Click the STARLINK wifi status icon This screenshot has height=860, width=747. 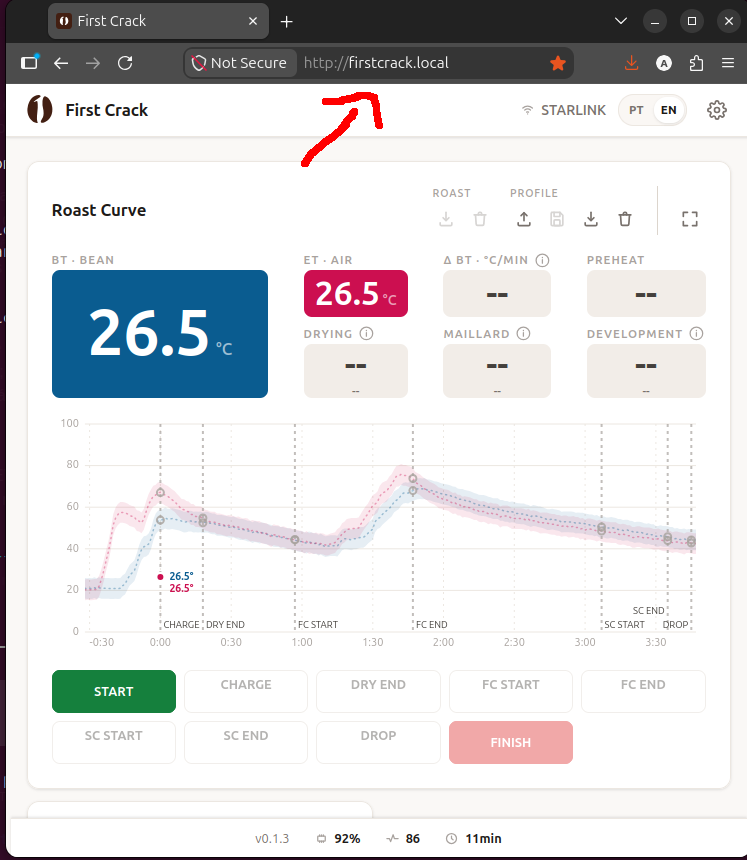click(x=527, y=110)
